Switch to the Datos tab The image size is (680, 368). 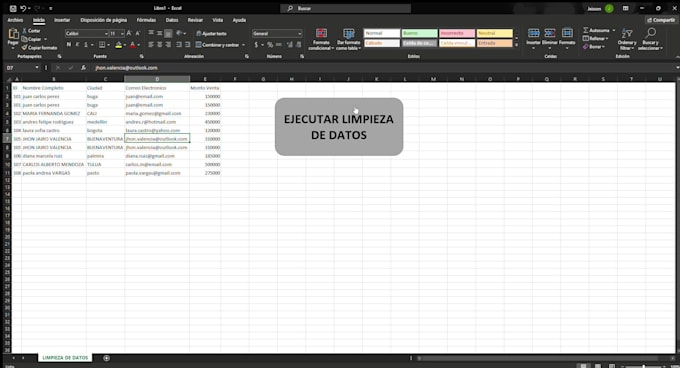(x=172, y=20)
